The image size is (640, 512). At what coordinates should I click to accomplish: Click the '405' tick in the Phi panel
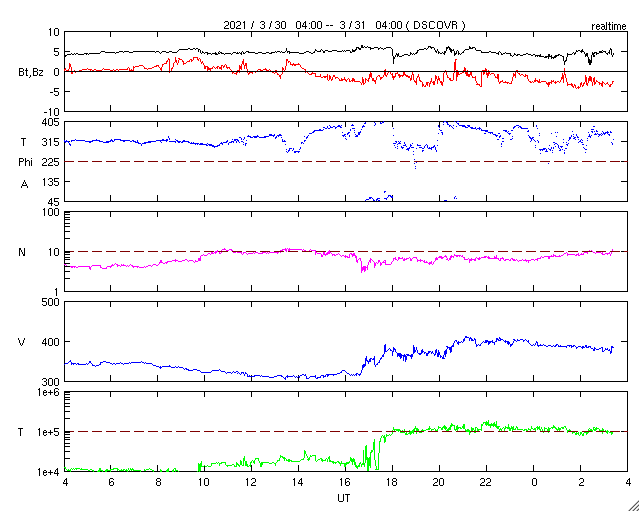point(51,122)
